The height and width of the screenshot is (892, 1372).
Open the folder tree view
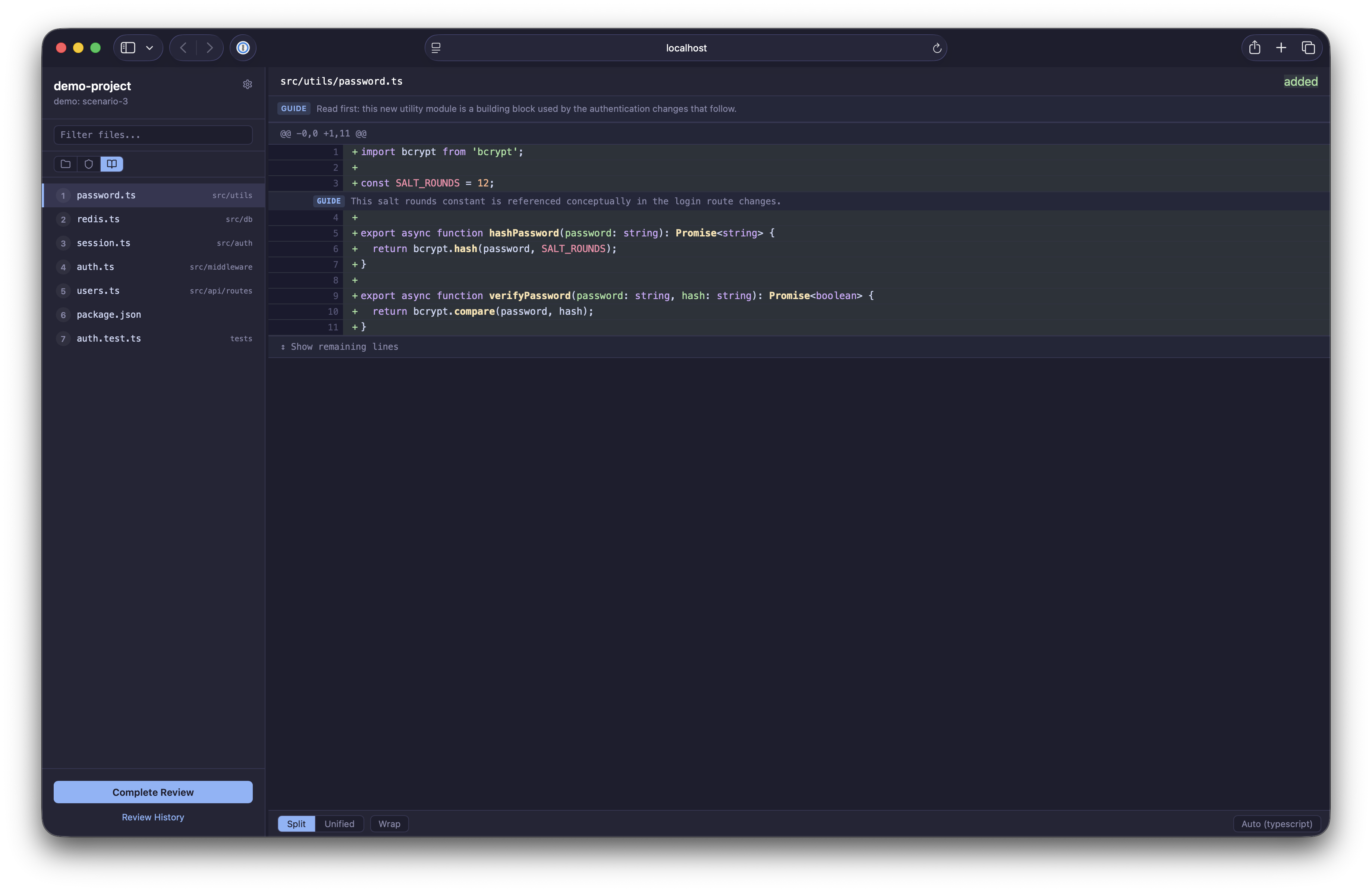click(x=65, y=164)
